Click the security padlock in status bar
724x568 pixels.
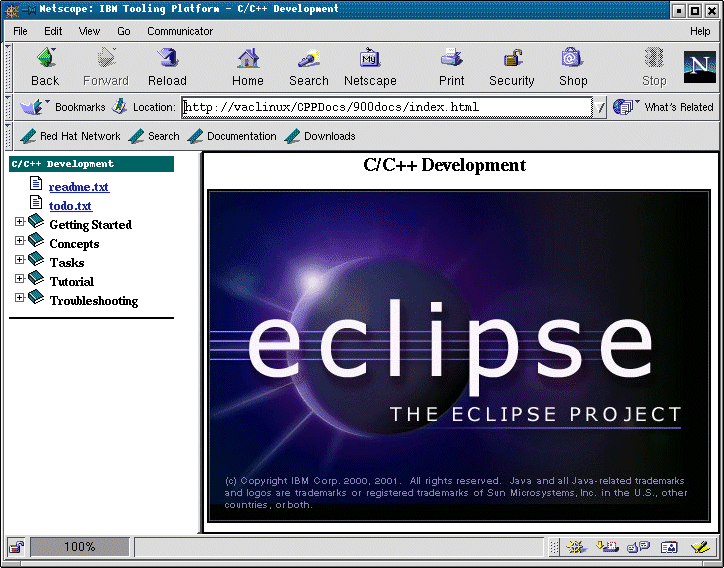pos(16,547)
